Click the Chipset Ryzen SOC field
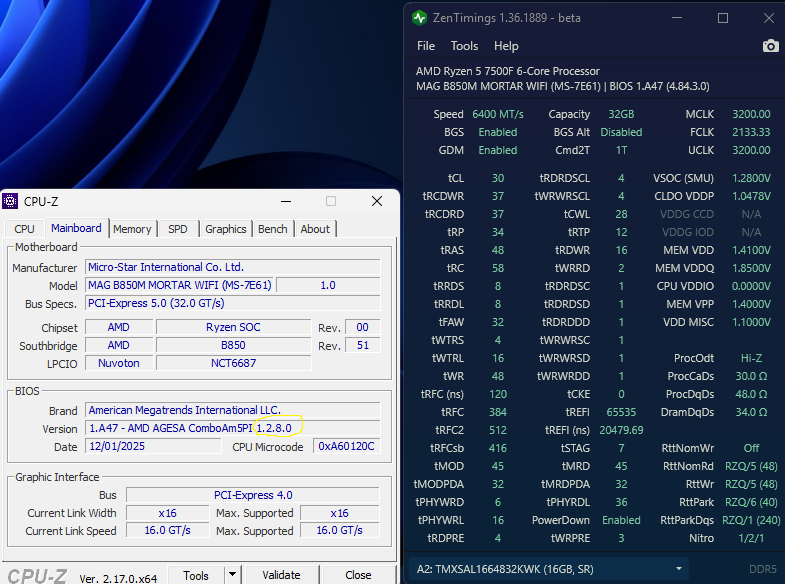This screenshot has width=785, height=584. click(233, 327)
